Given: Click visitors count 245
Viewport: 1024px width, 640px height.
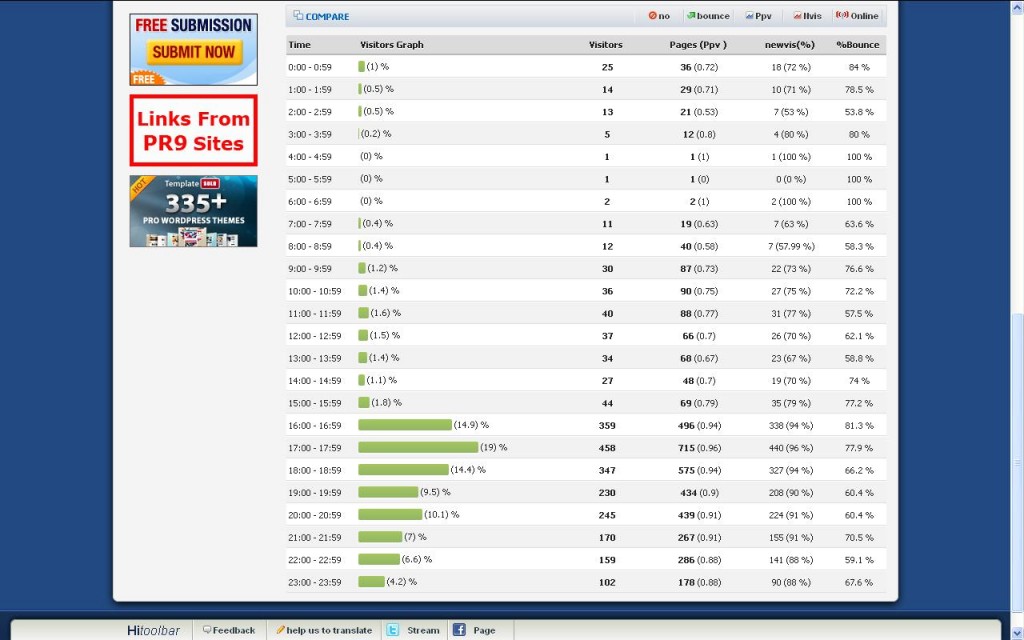Looking at the screenshot, I should point(607,515).
